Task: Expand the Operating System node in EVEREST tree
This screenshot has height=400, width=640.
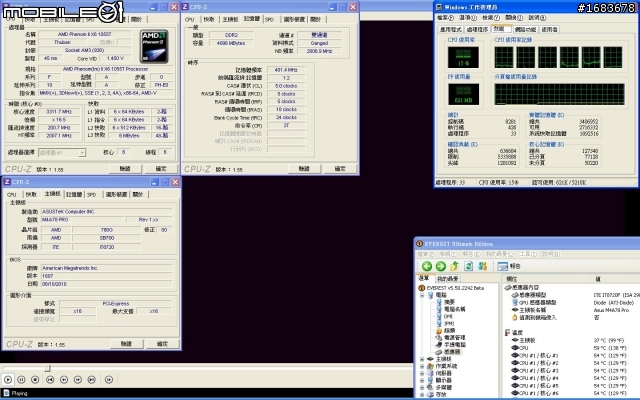Action: [422, 366]
